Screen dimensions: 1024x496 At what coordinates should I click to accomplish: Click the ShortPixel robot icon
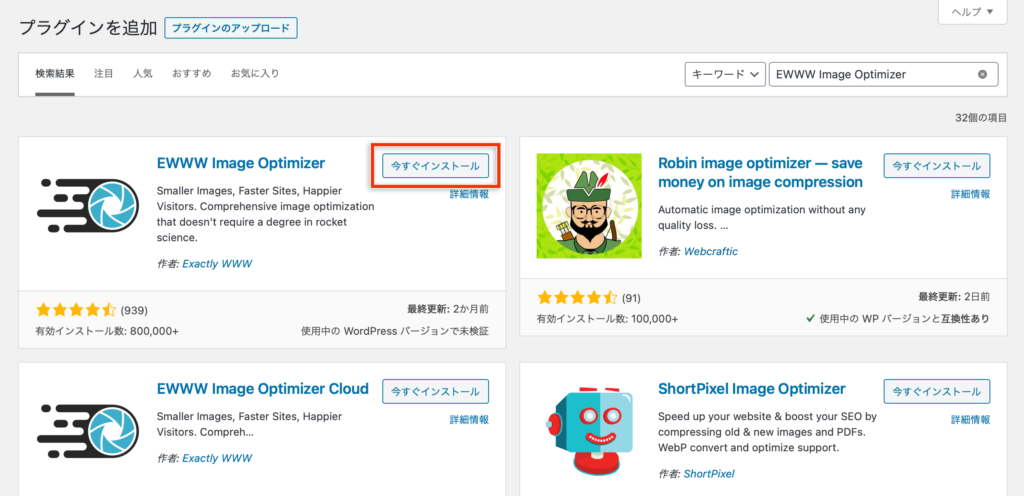pos(589,431)
